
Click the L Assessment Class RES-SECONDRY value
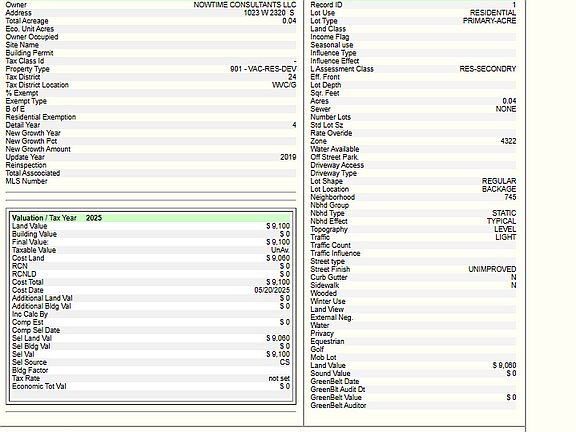(x=487, y=69)
